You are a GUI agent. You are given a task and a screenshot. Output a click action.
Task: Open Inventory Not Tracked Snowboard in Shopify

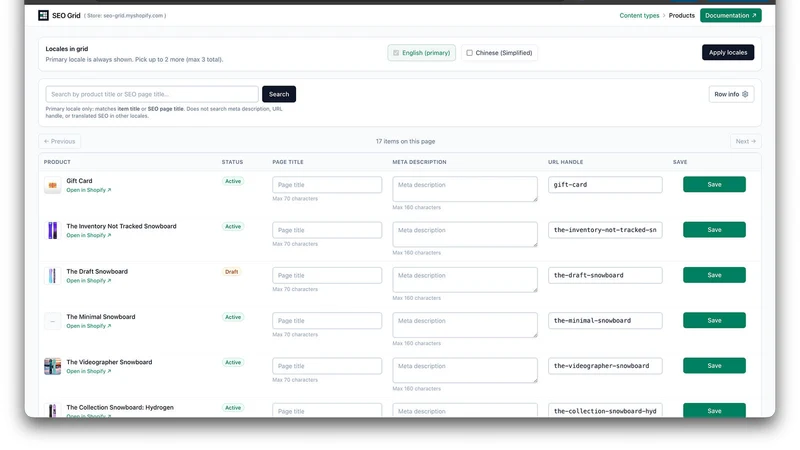[x=88, y=235]
